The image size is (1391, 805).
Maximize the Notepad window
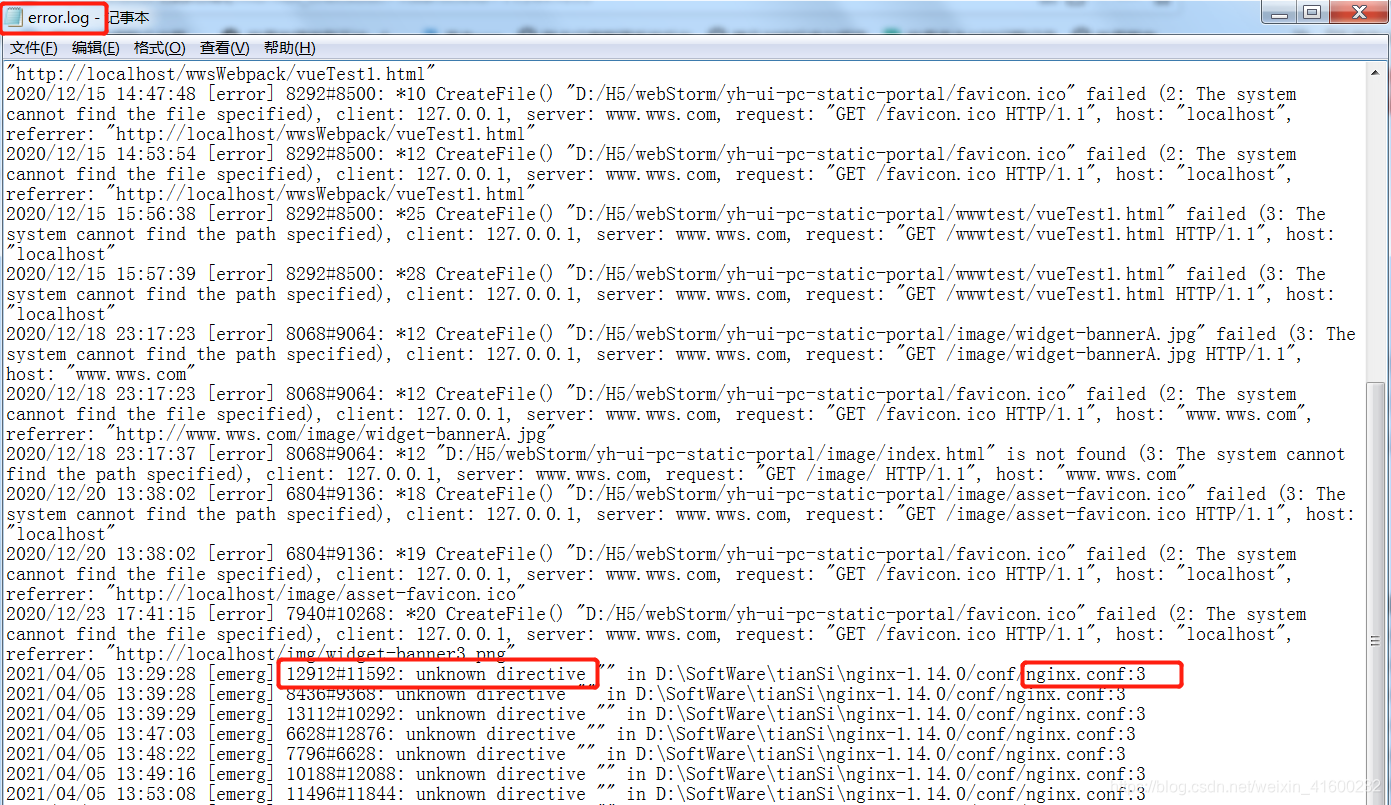click(x=1310, y=12)
